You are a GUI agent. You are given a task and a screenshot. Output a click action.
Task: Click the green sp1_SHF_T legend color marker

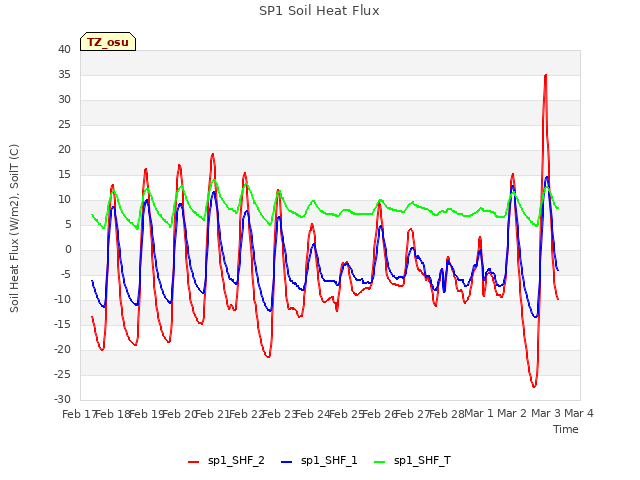click(380, 462)
